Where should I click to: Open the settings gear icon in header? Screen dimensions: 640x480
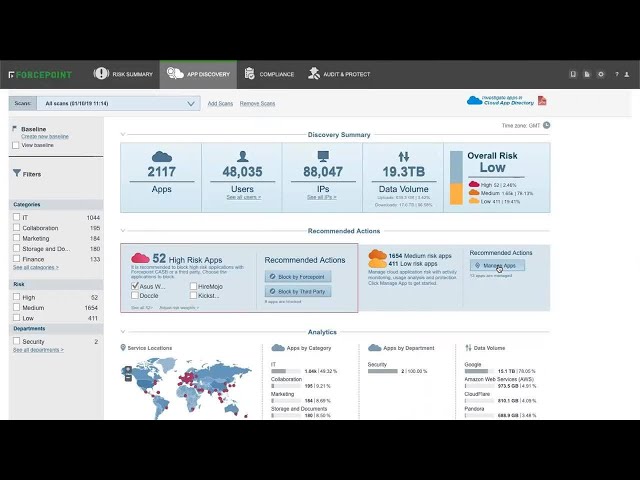[x=601, y=74]
